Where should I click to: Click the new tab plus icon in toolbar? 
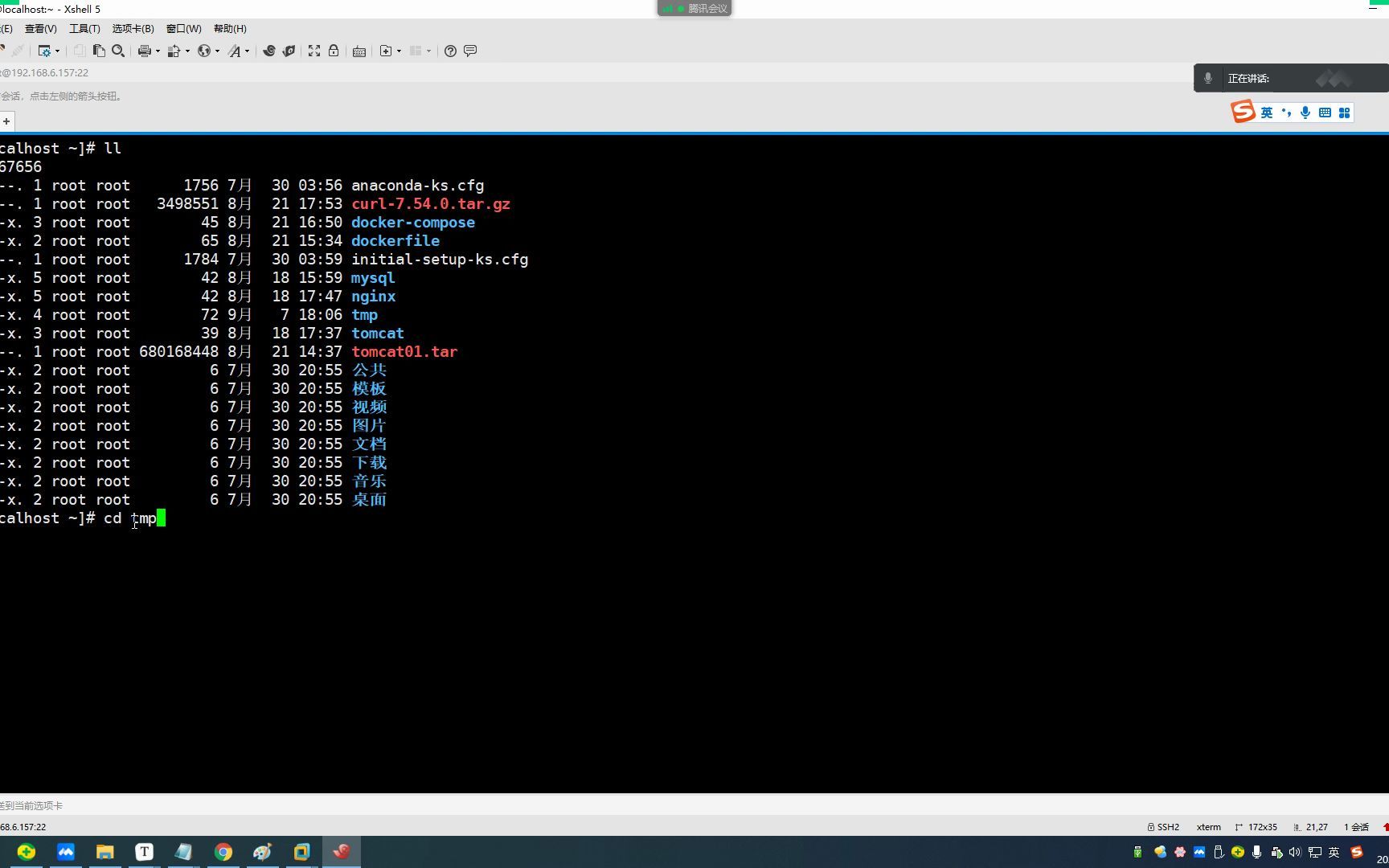[x=386, y=51]
